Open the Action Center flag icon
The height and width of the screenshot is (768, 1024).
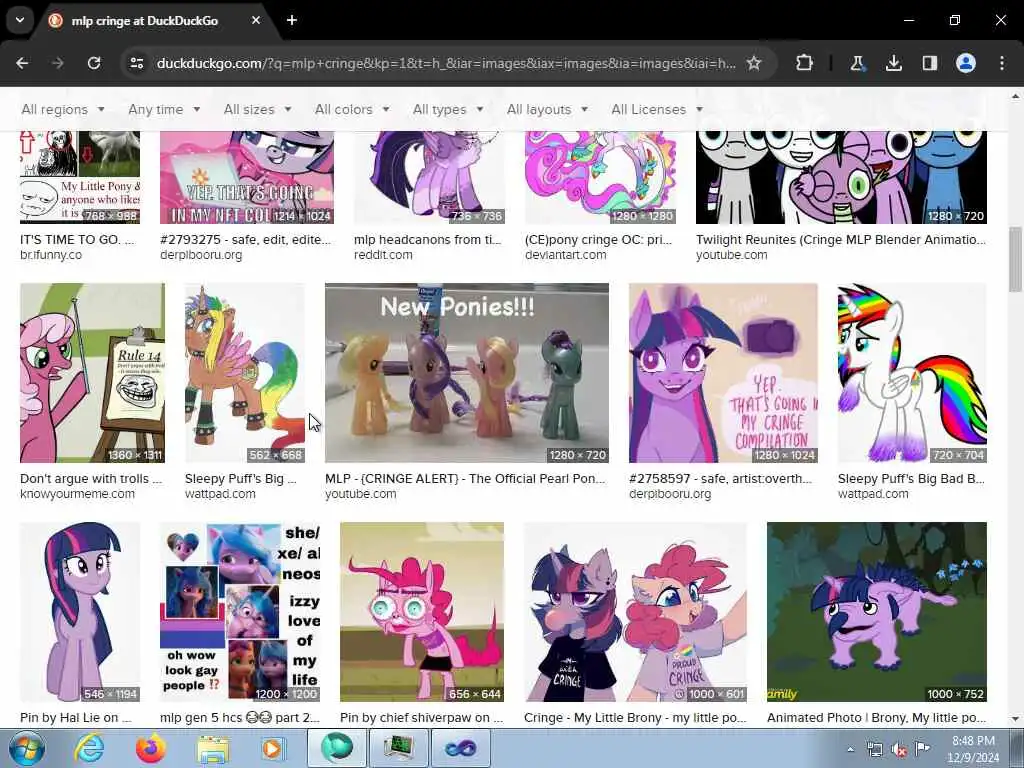click(921, 749)
